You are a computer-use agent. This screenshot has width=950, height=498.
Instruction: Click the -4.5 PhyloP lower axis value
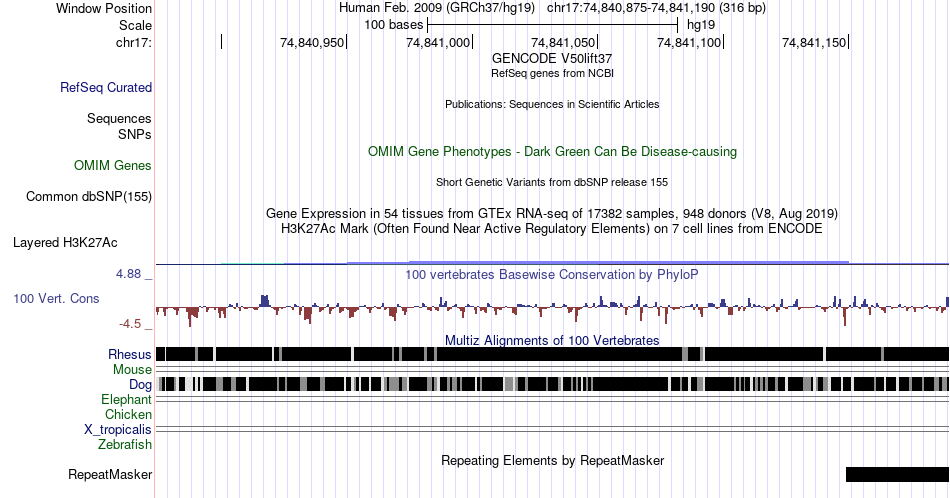click(130, 324)
